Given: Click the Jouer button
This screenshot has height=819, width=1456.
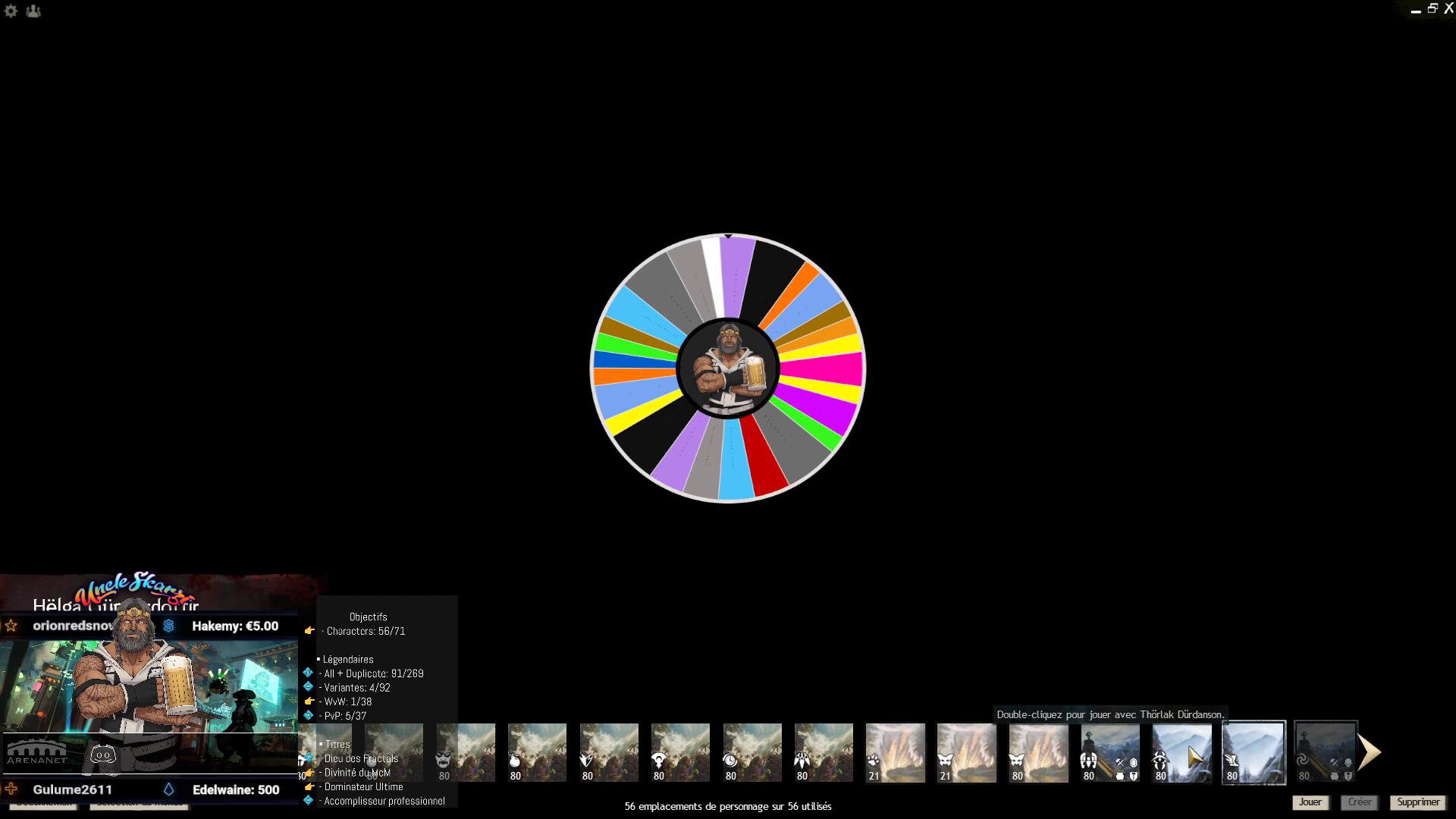Looking at the screenshot, I should pos(1310,802).
